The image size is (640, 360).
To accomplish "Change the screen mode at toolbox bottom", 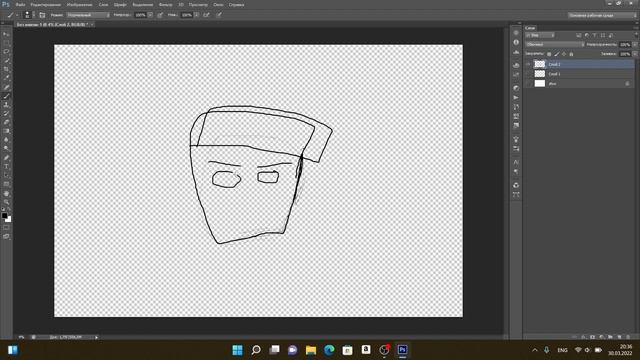I will tap(6, 236).
